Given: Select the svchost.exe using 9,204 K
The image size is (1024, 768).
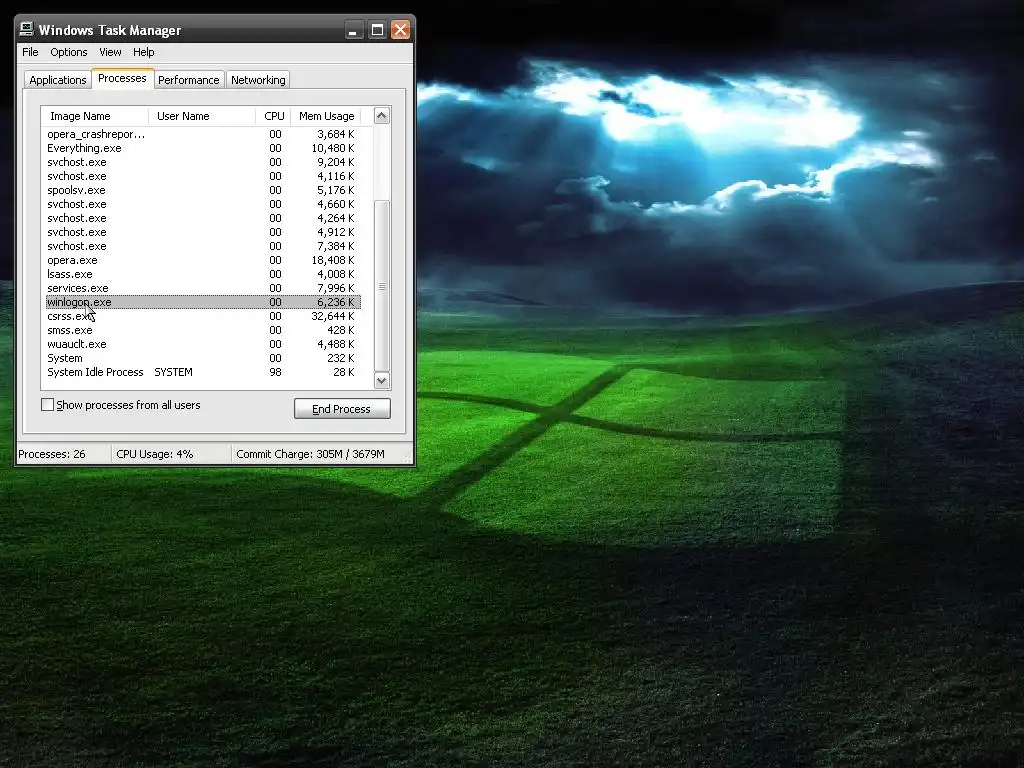Looking at the screenshot, I should (x=203, y=162).
